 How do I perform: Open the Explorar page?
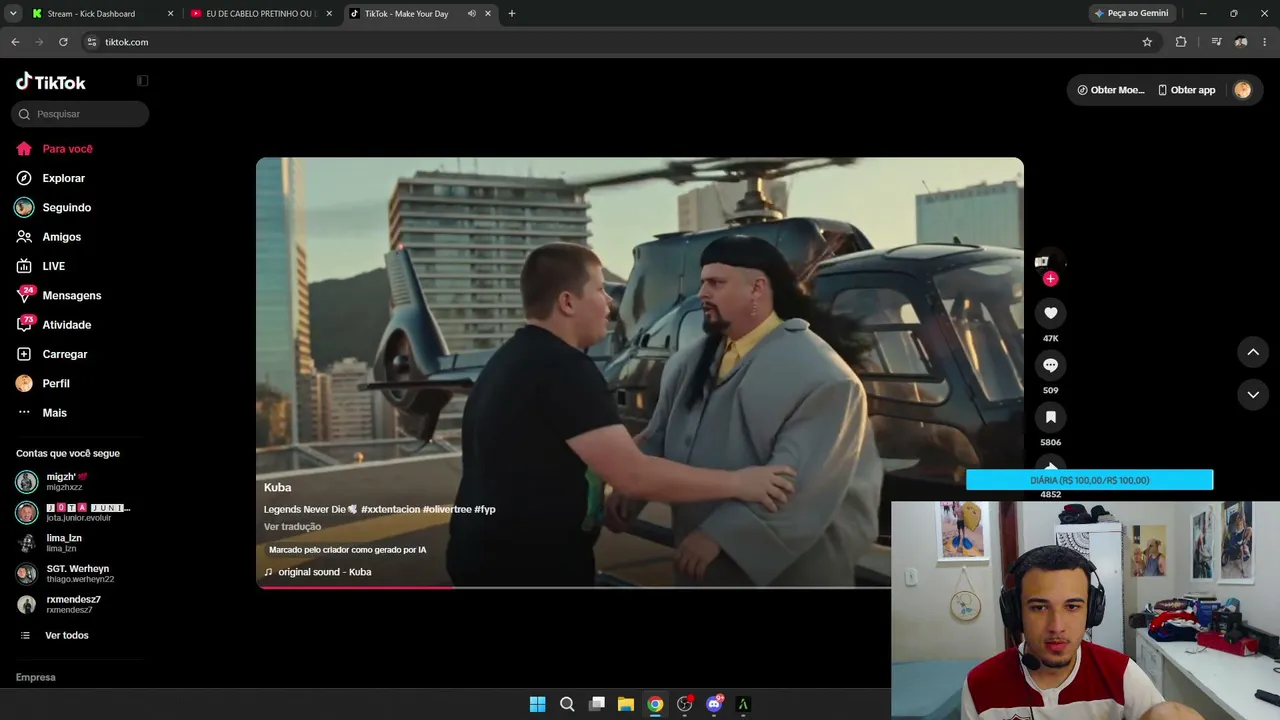point(63,178)
